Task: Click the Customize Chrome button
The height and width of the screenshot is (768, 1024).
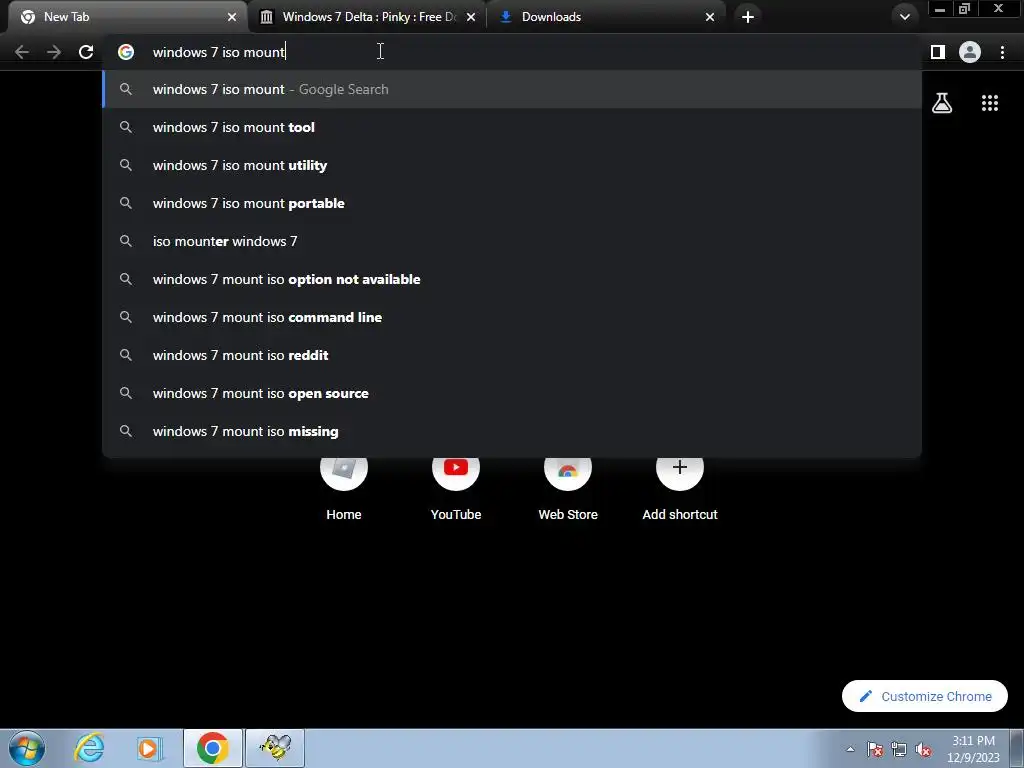Action: [925, 696]
